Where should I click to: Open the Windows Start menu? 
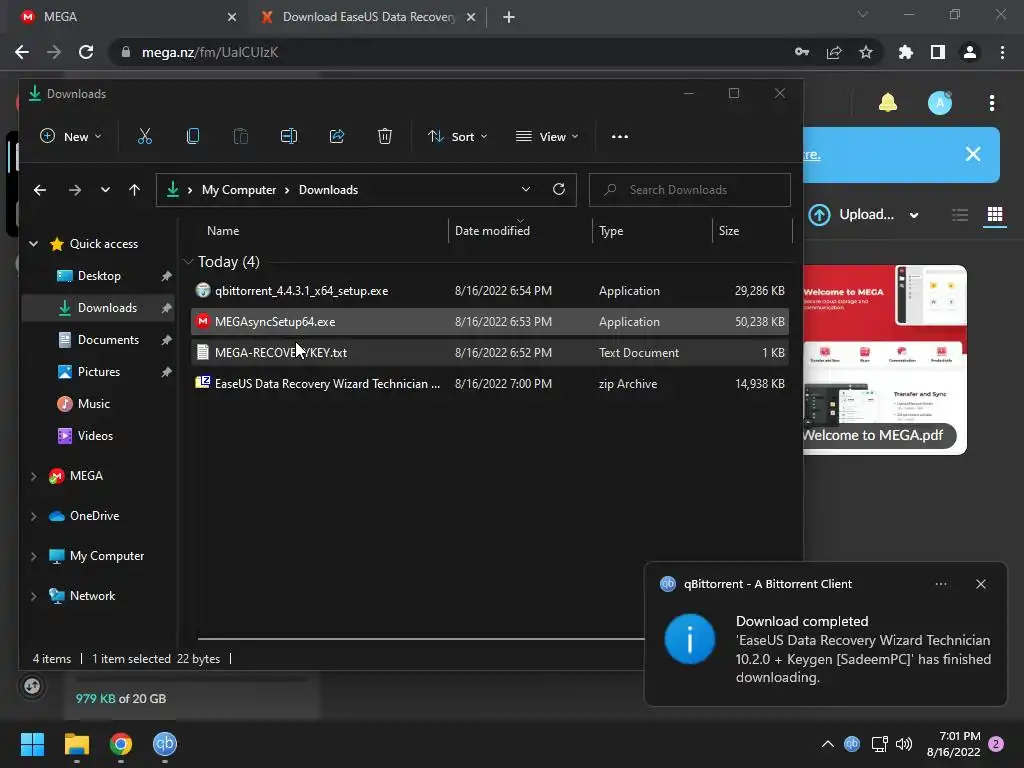32,744
